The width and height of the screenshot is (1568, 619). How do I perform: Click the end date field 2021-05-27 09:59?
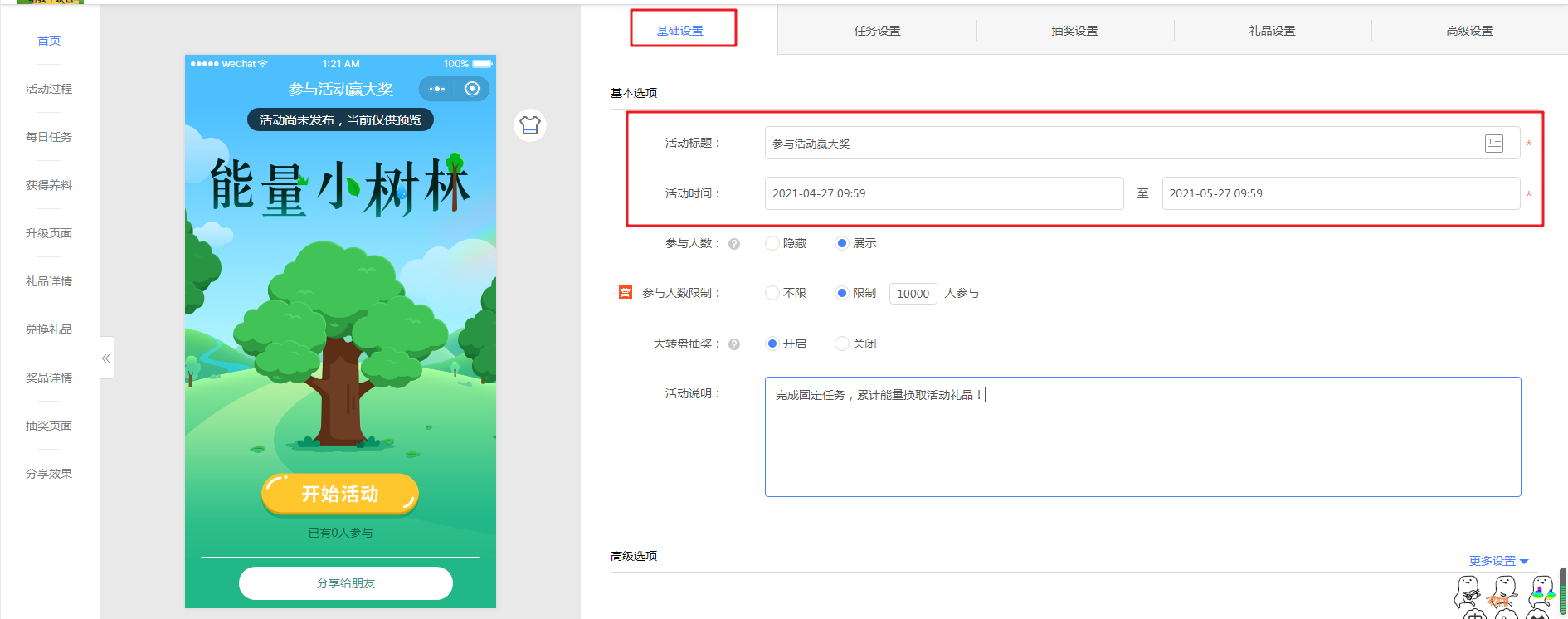[x=1341, y=193]
